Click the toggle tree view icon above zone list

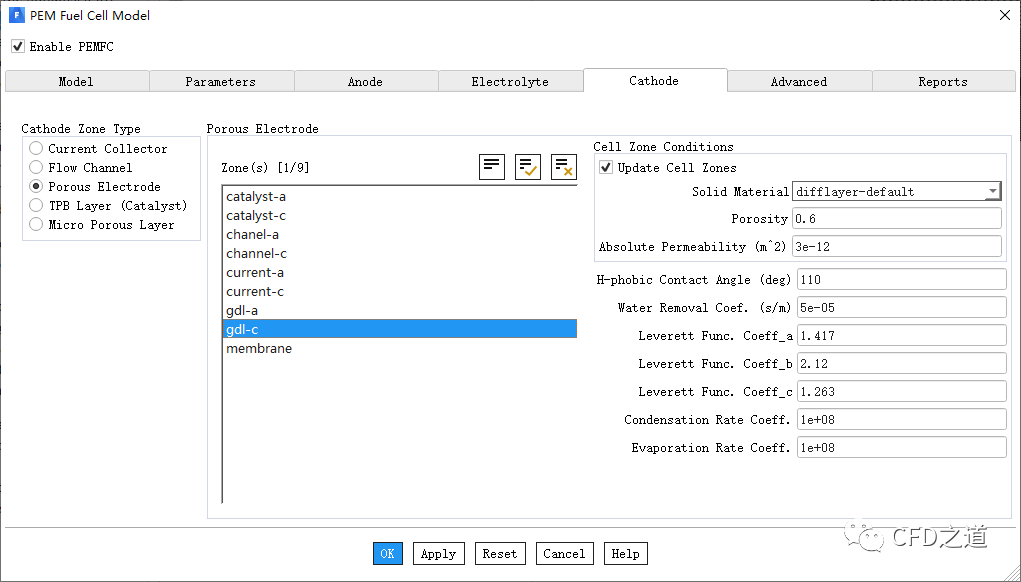coord(491,167)
